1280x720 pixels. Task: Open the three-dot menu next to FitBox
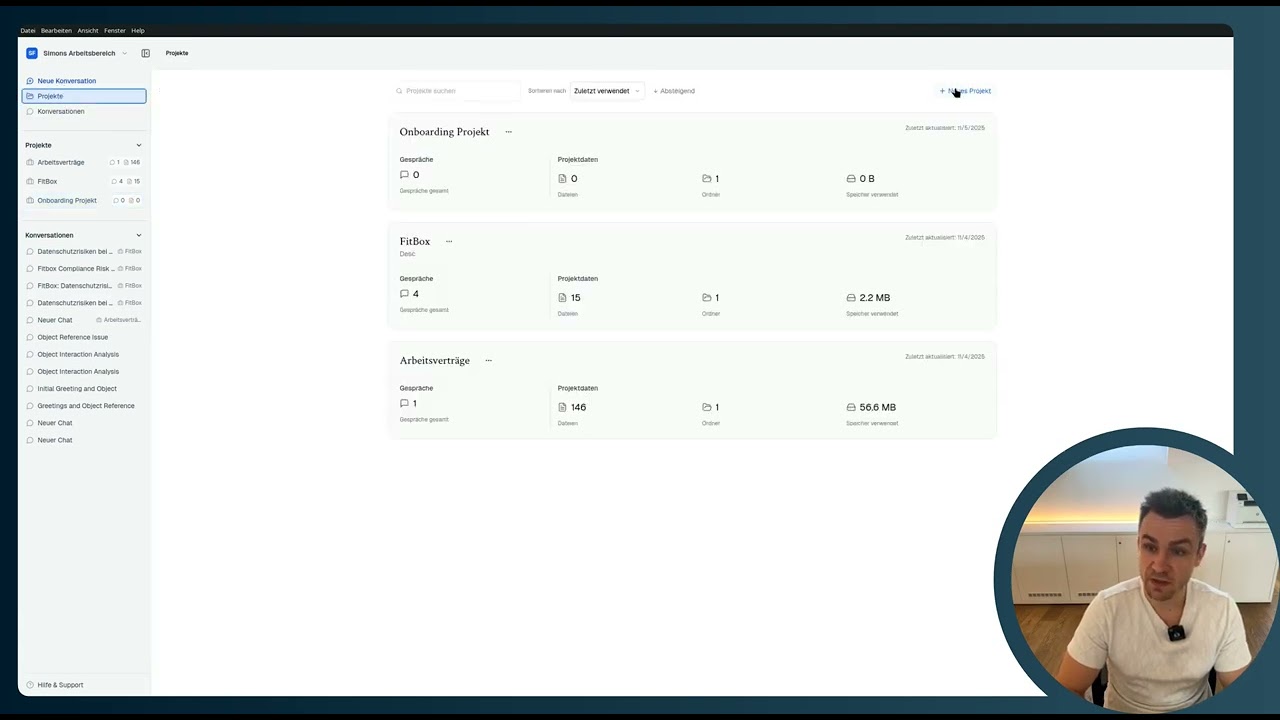(x=449, y=241)
